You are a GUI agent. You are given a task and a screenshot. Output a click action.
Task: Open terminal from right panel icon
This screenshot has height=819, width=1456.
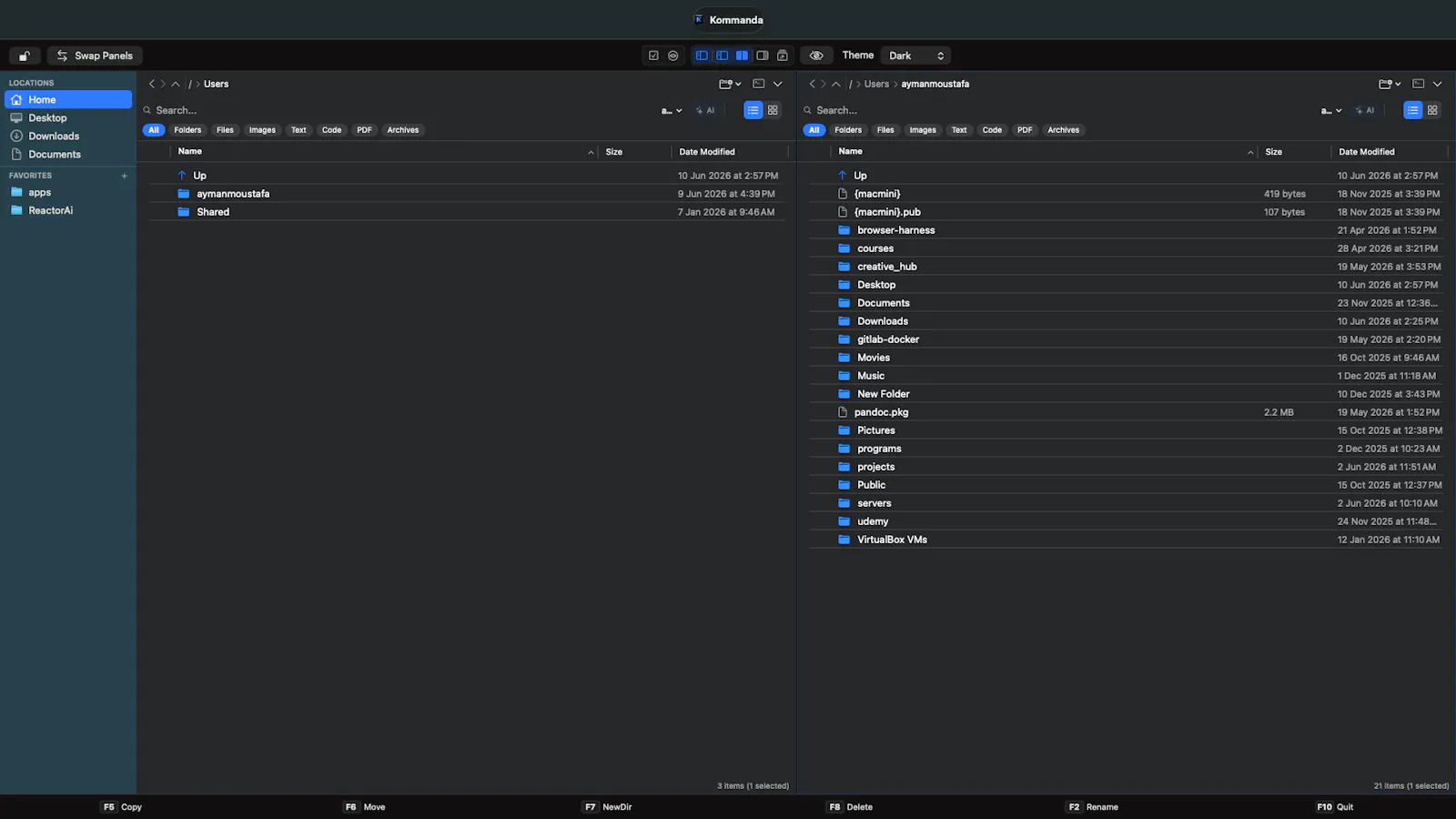click(1419, 84)
